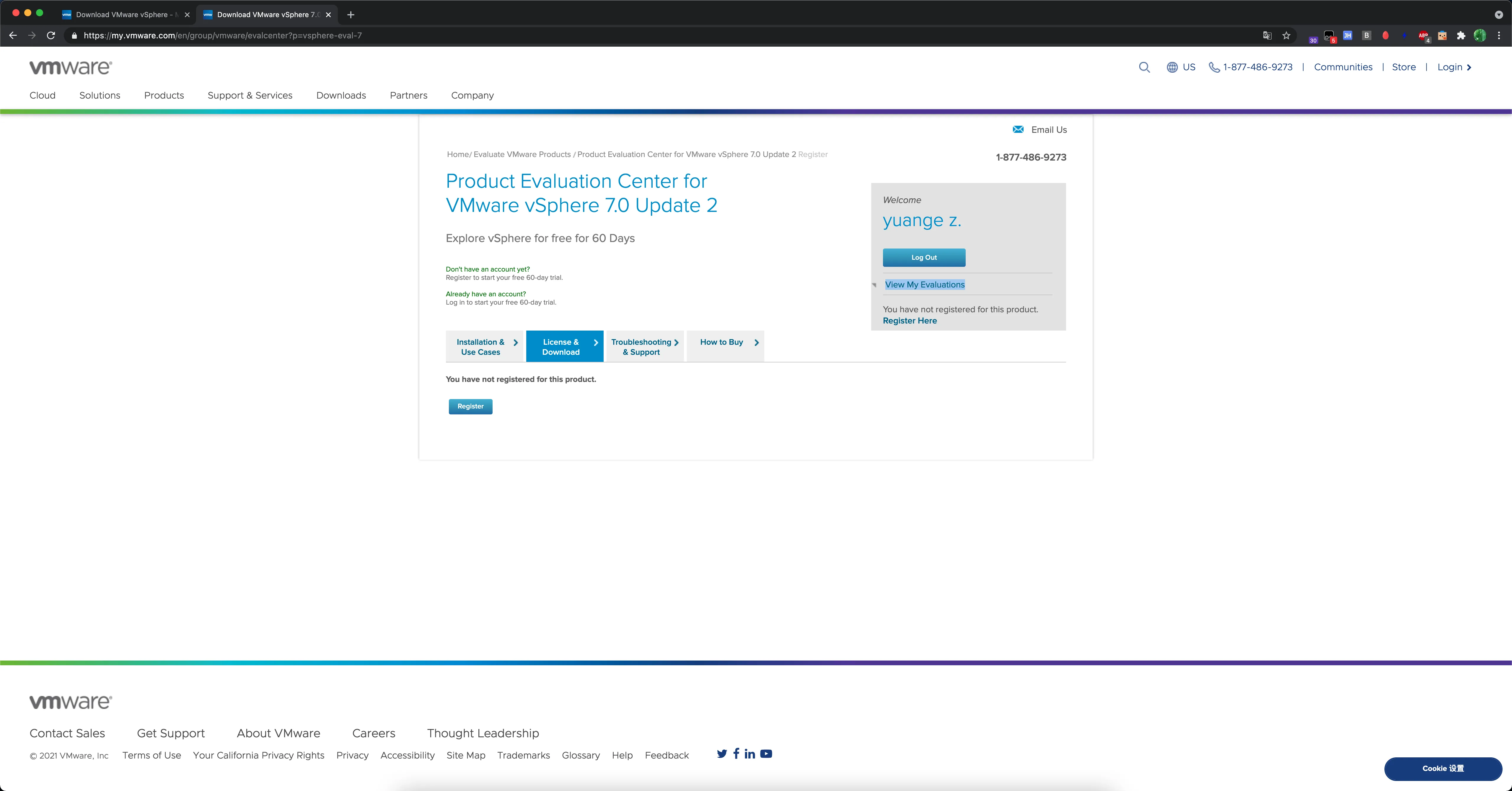The height and width of the screenshot is (791, 1512).
Task: Open the LinkedIn social icon in footer
Action: pyautogui.click(x=750, y=754)
